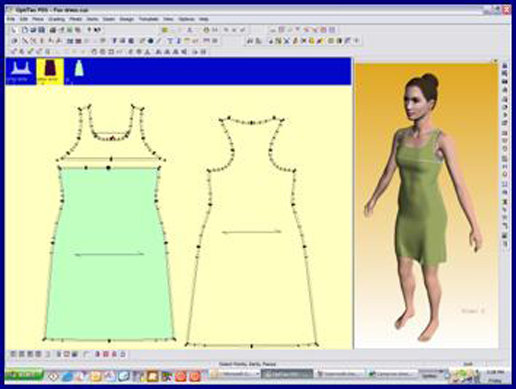Click the Windows Start button
This screenshot has width=516, height=389.
point(24,375)
